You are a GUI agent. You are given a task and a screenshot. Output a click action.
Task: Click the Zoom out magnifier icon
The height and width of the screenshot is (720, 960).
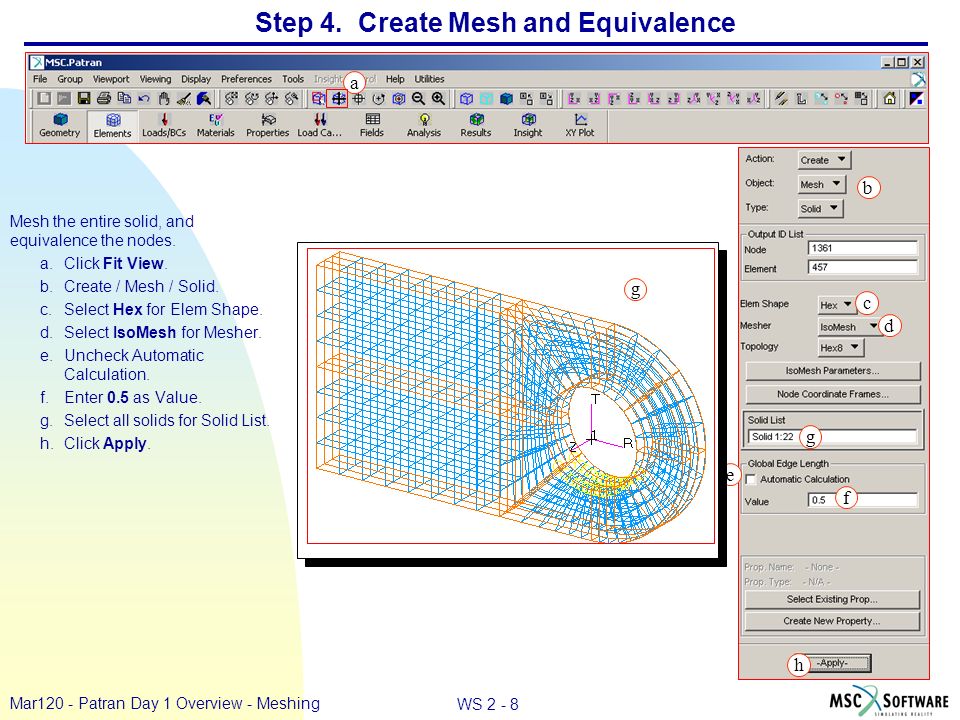click(x=418, y=99)
